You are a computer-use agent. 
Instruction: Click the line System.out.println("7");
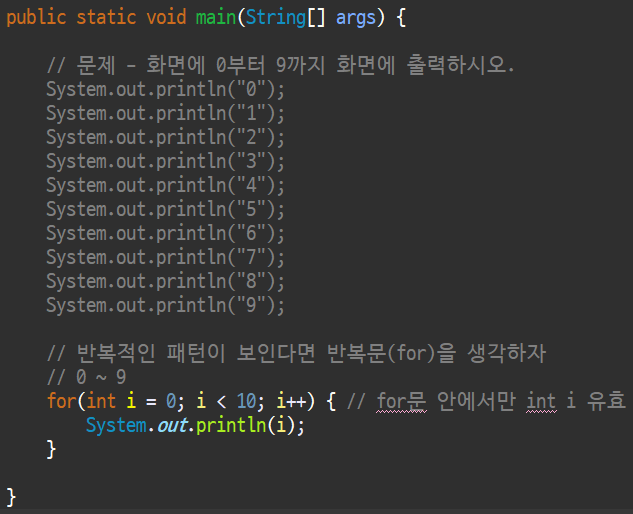(166, 258)
